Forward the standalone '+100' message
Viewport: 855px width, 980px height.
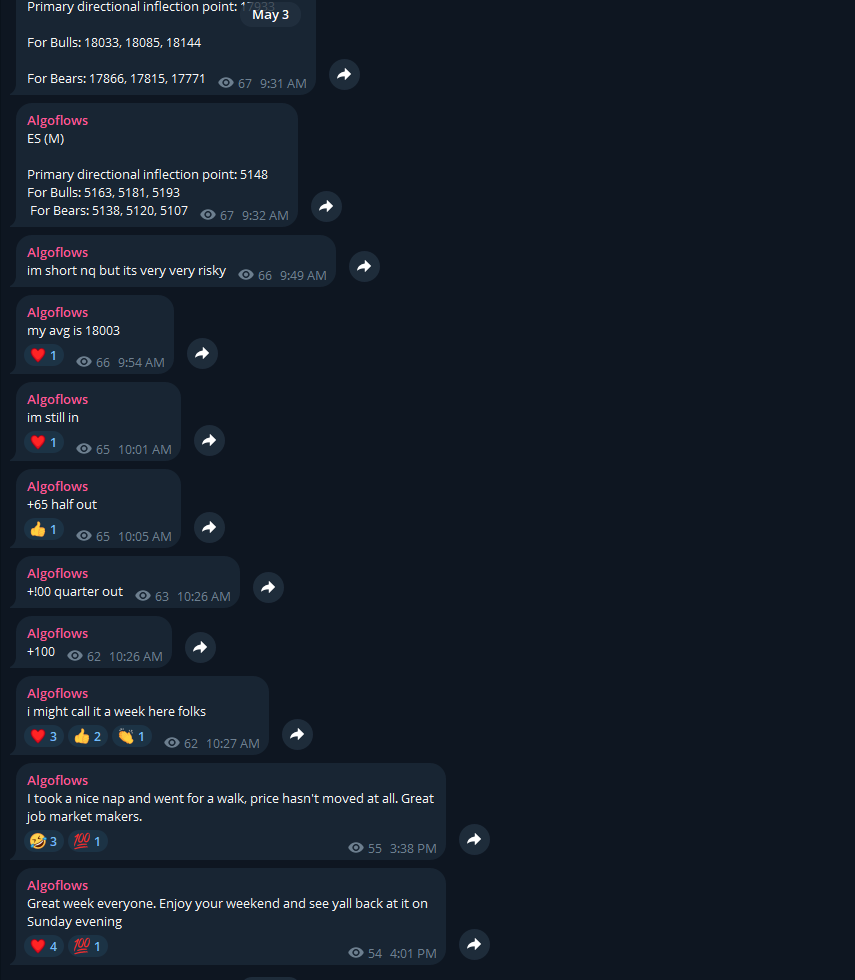(201, 648)
